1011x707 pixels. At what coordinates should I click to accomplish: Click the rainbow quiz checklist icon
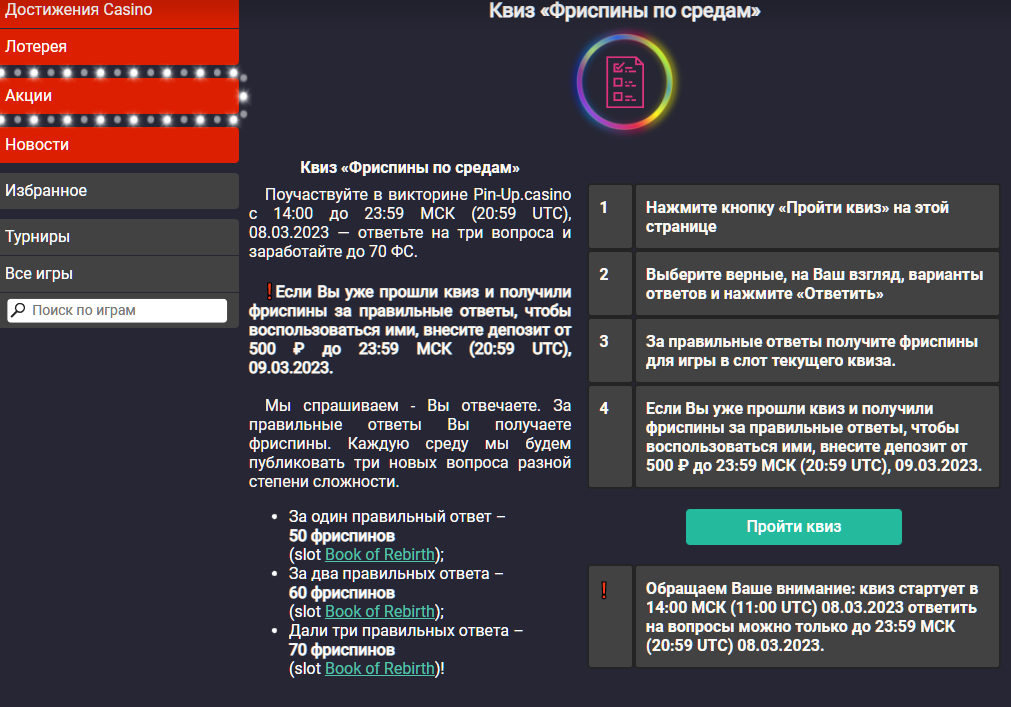pos(626,83)
